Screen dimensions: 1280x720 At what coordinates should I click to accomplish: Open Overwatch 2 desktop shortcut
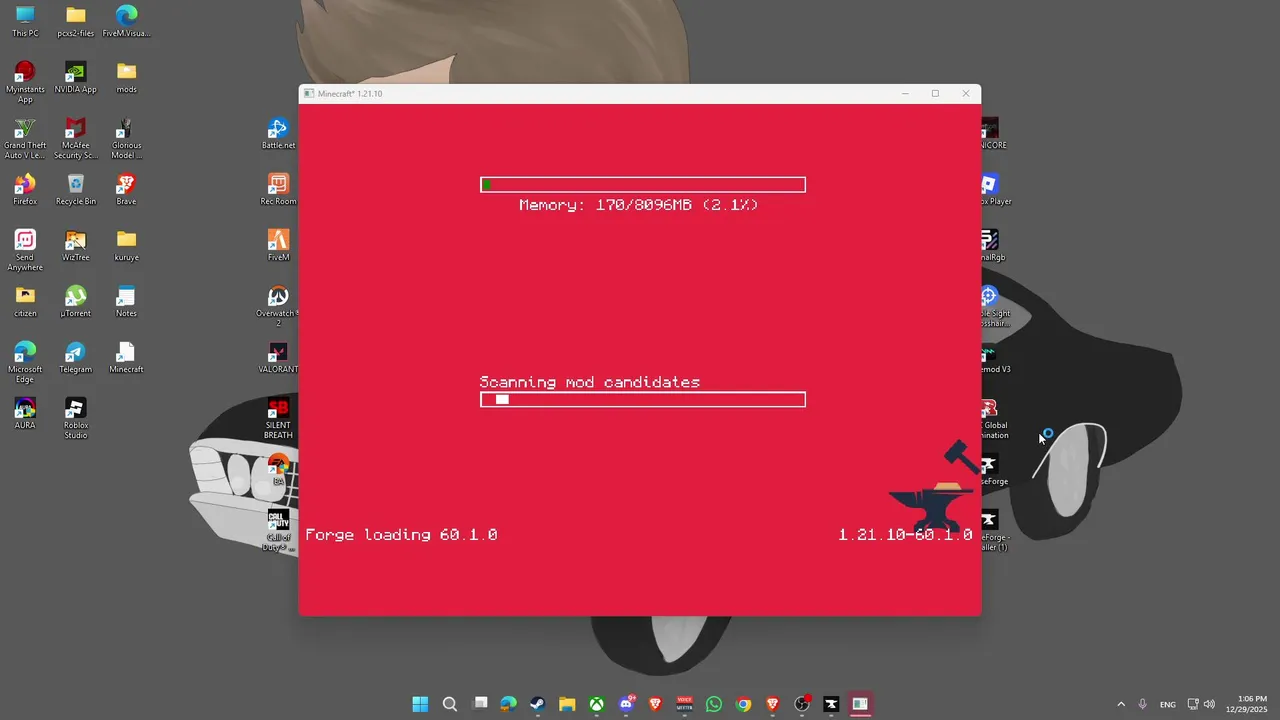[278, 306]
